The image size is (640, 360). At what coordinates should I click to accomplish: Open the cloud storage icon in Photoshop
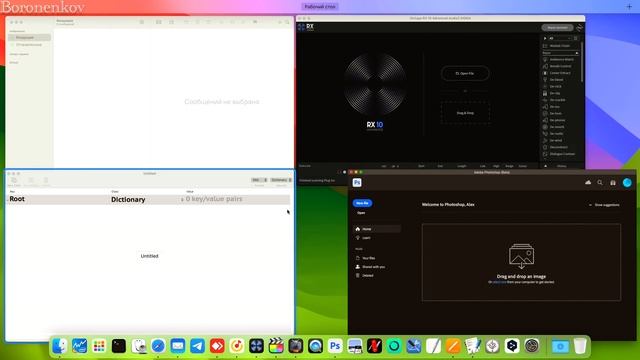tap(588, 182)
